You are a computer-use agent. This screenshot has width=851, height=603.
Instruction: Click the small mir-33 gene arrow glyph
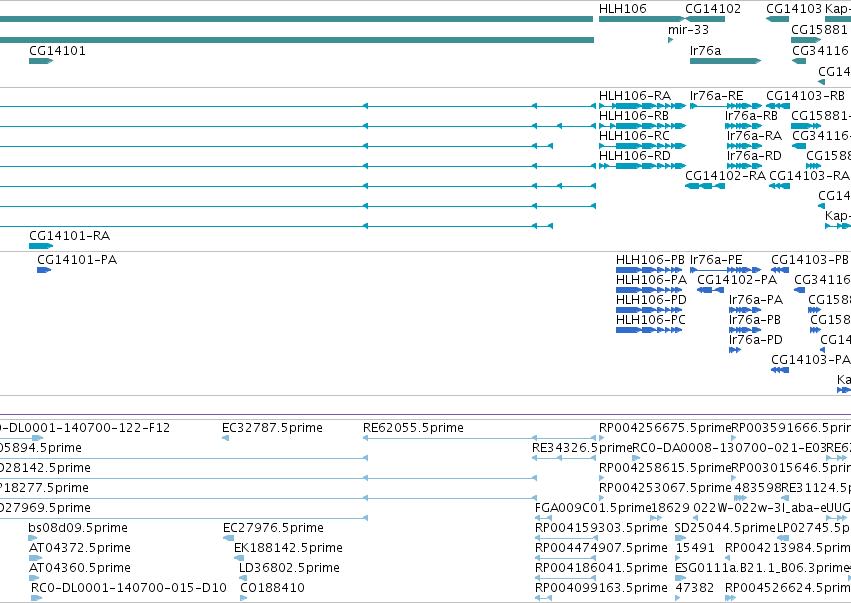click(671, 40)
